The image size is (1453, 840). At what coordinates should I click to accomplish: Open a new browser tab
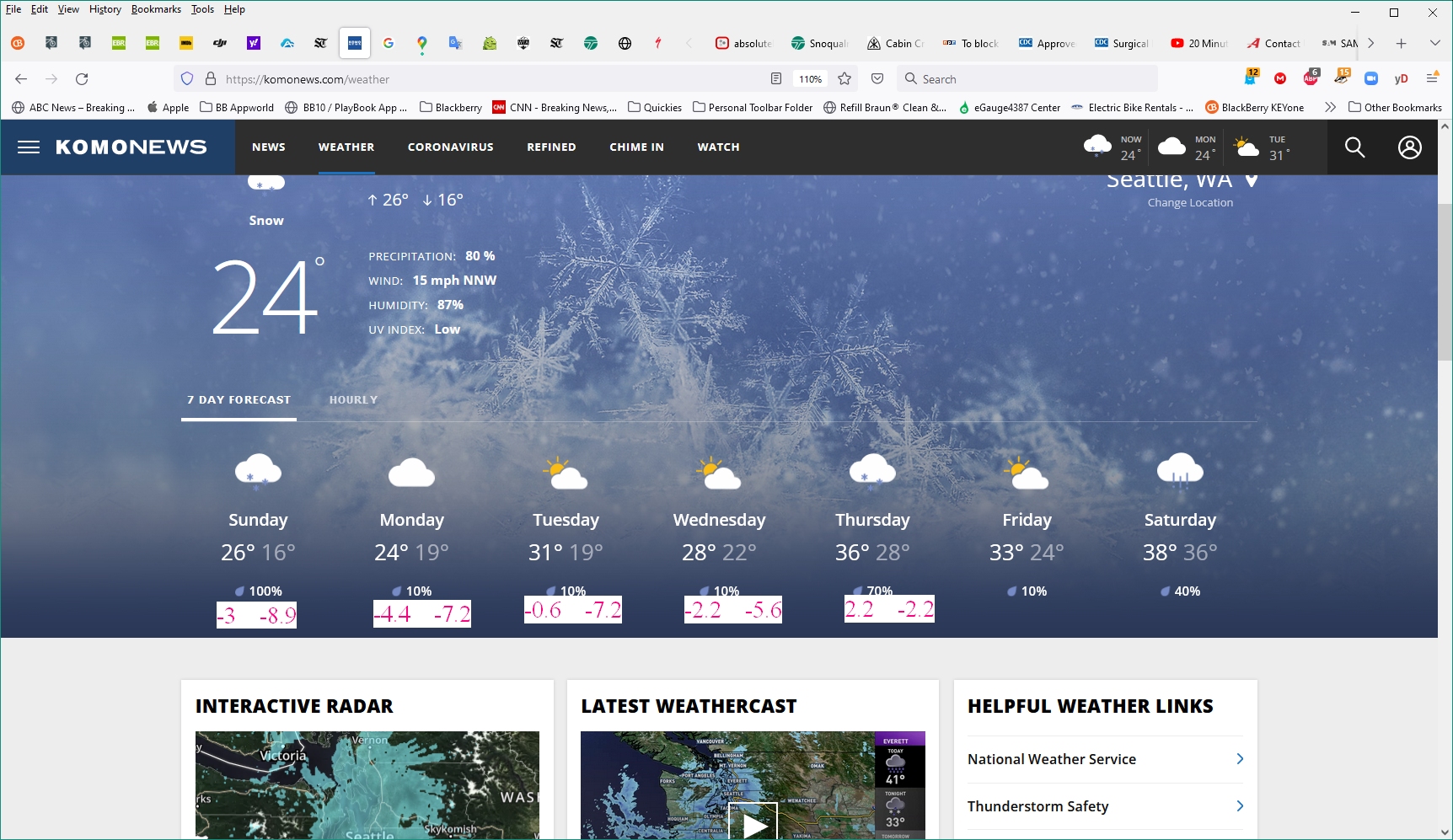click(1401, 44)
